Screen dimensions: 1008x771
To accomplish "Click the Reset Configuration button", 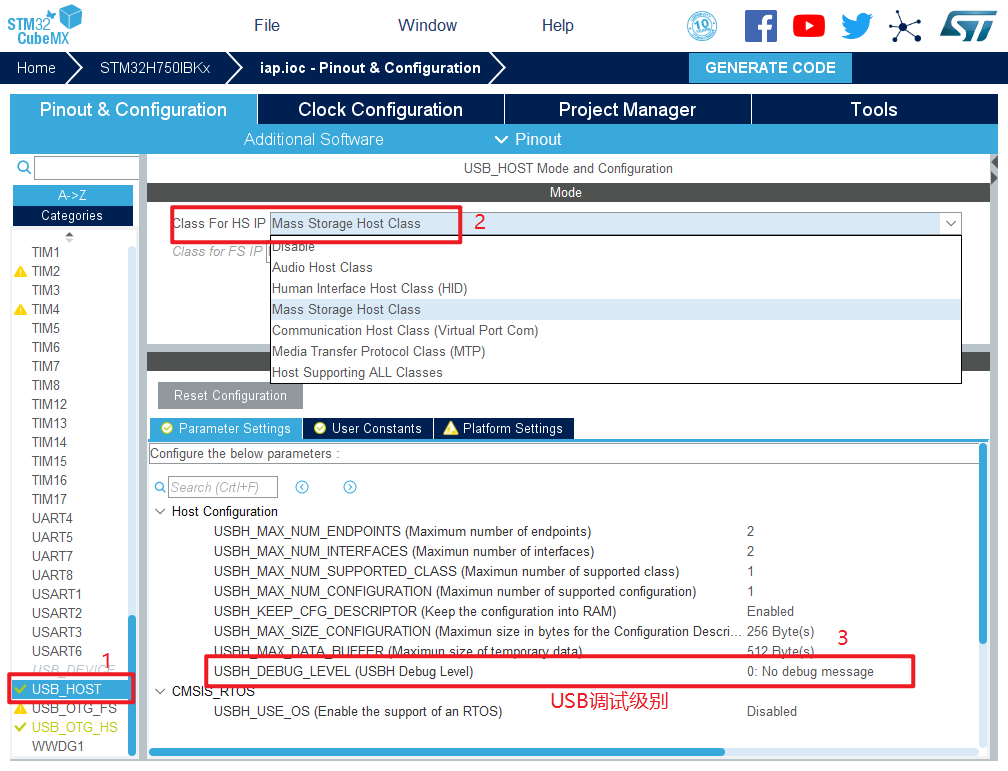I will pos(230,395).
